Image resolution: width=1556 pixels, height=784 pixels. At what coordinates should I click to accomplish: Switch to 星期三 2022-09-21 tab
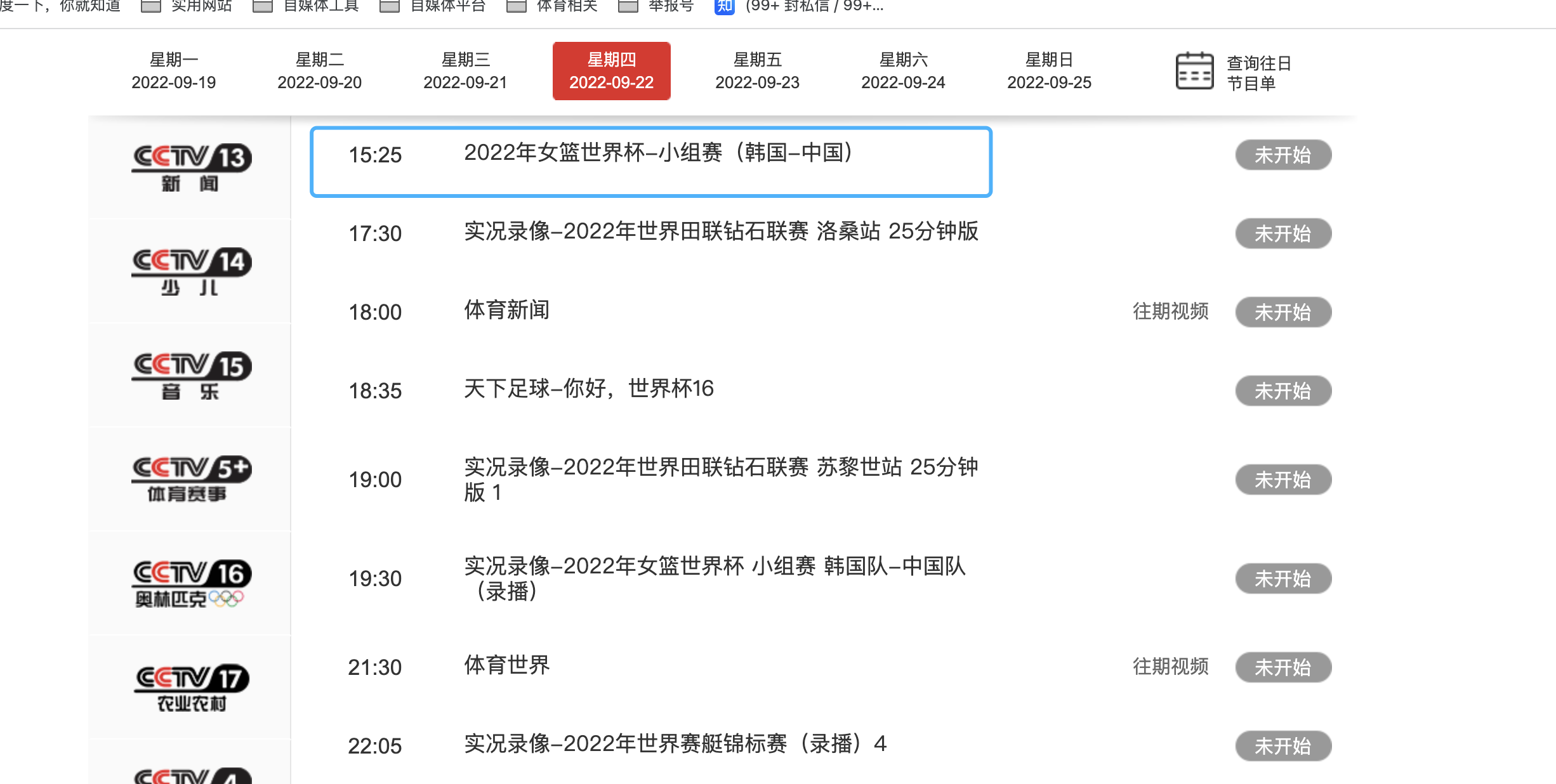(x=466, y=71)
